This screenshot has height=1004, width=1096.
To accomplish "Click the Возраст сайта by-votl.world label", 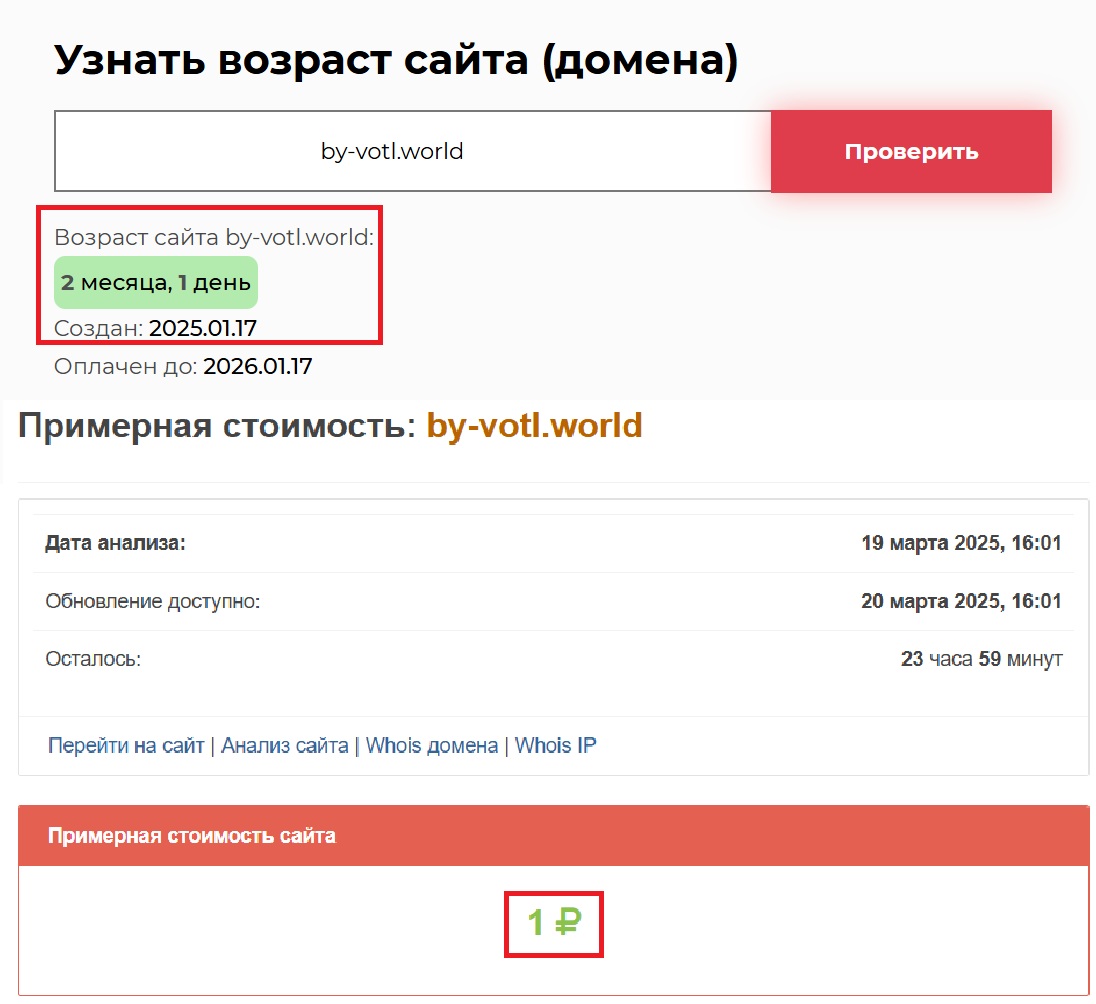I will 213,237.
